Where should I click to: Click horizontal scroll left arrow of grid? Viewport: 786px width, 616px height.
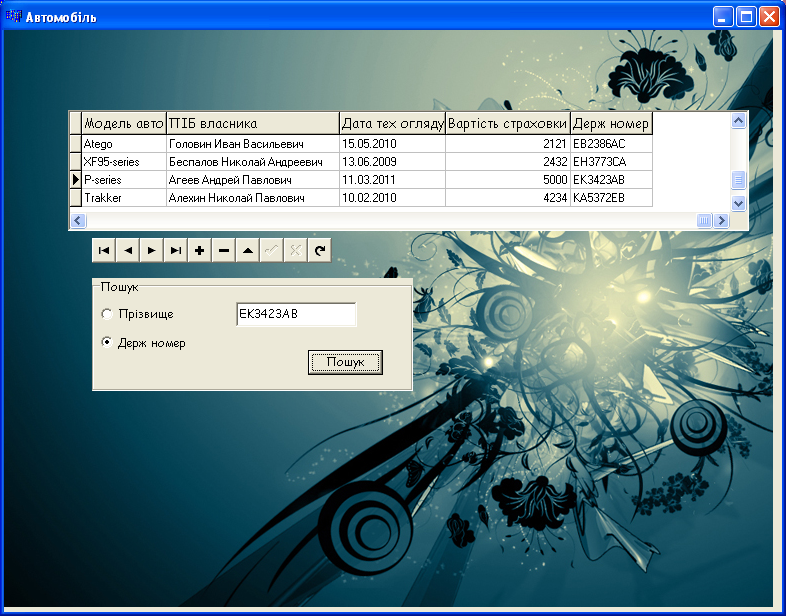(78, 220)
